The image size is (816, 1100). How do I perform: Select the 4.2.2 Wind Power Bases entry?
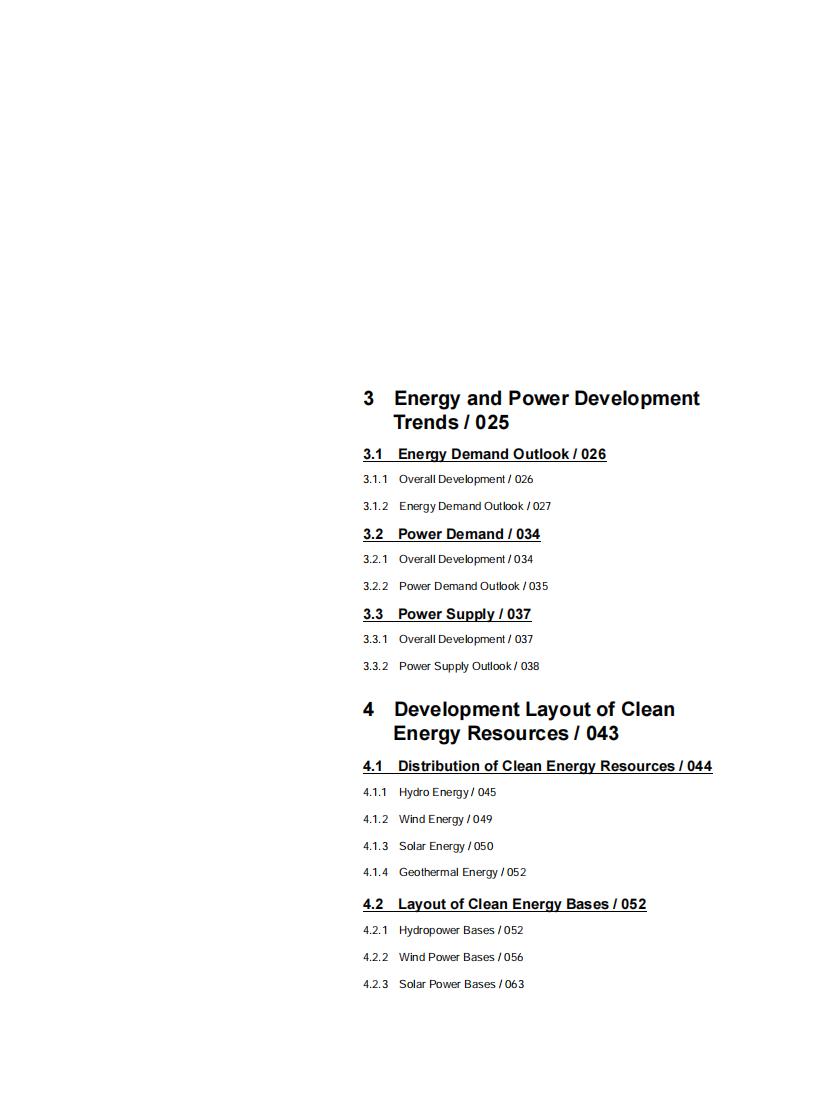click(x=443, y=957)
